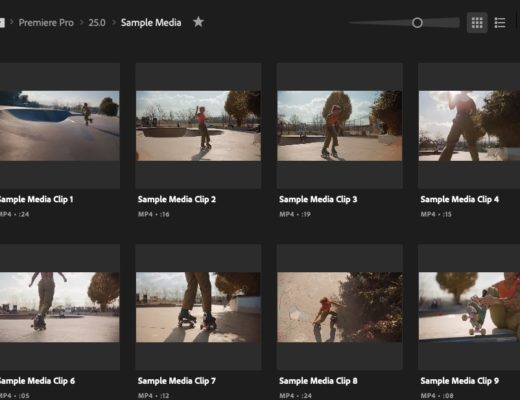The image size is (520, 400).
Task: Select Sample Media Clip 7 thumbnail
Action: pyautogui.click(x=198, y=307)
